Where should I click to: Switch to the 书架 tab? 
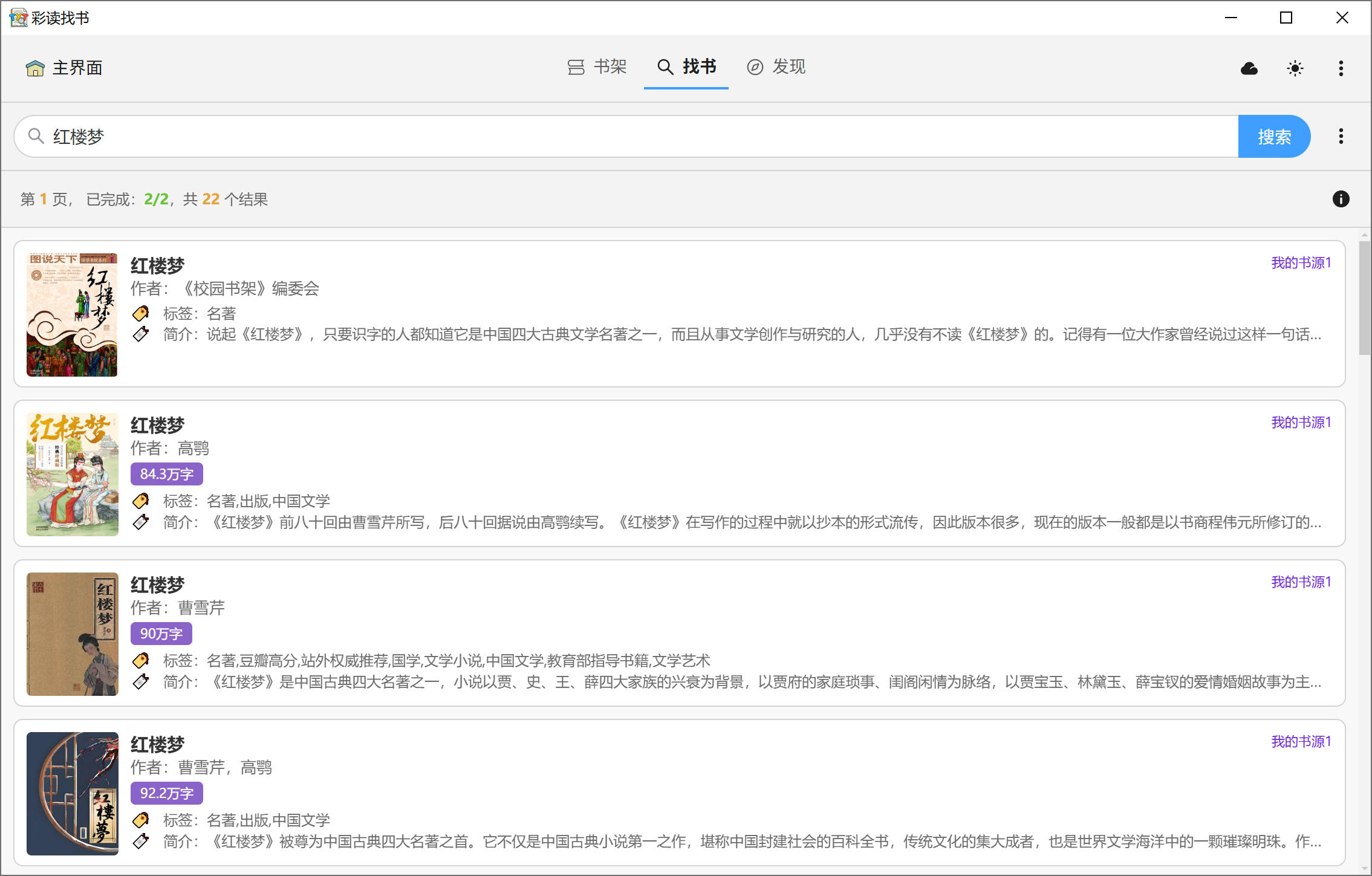pyautogui.click(x=597, y=67)
